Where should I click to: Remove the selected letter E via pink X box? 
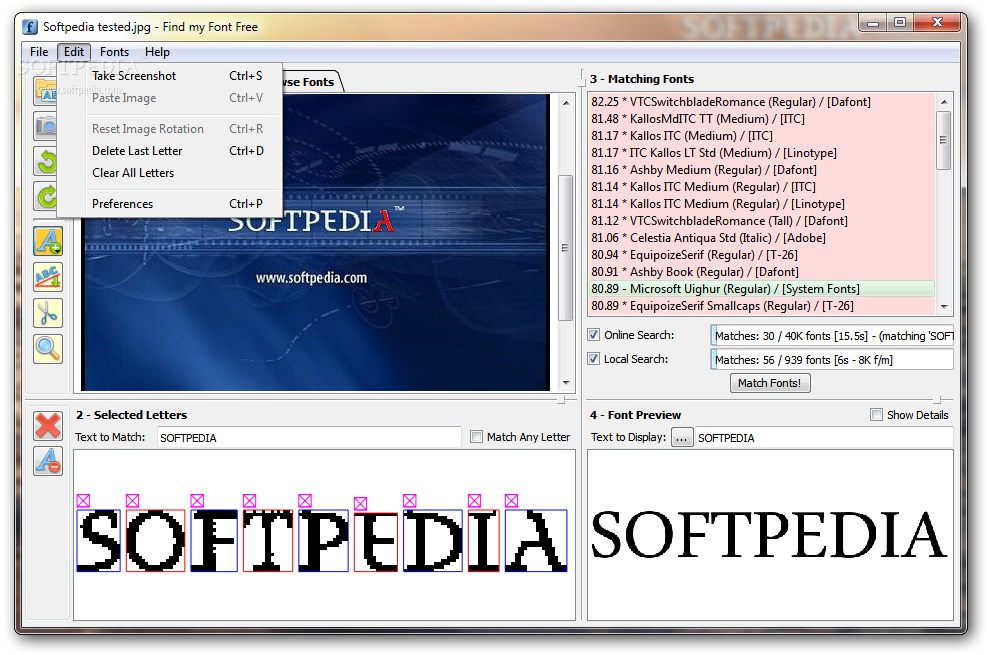tap(360, 504)
